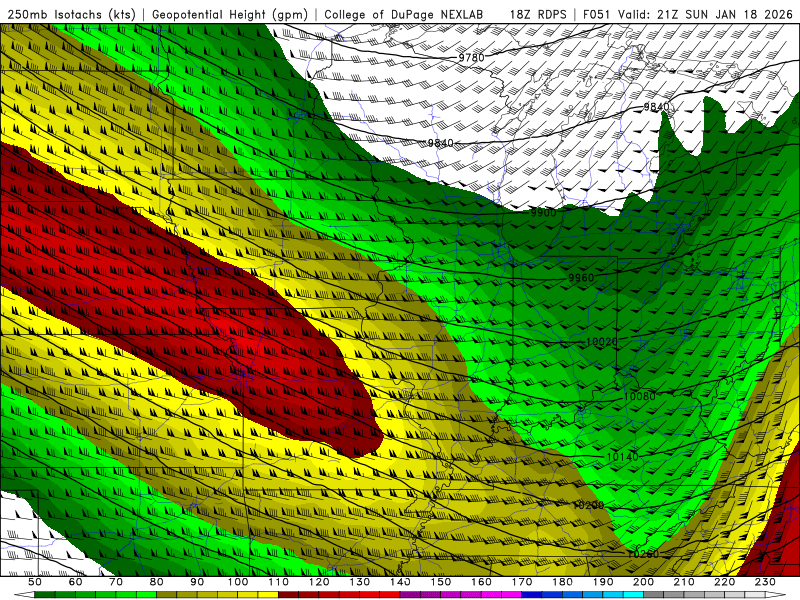The height and width of the screenshot is (600, 800).
Task: Click the gray swatch between 200 and 210
Action: click(x=654, y=595)
